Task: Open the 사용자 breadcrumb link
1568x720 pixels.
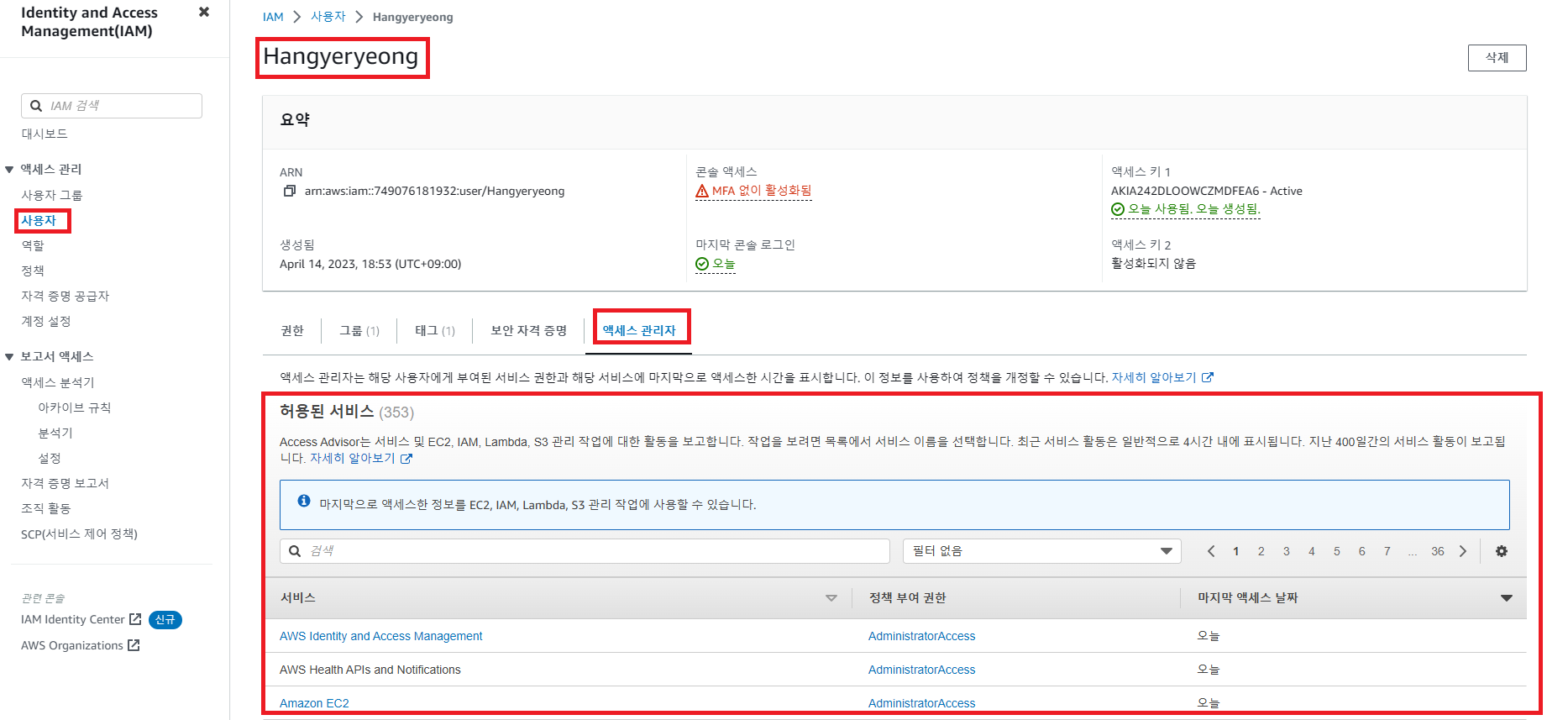Action: (x=328, y=17)
